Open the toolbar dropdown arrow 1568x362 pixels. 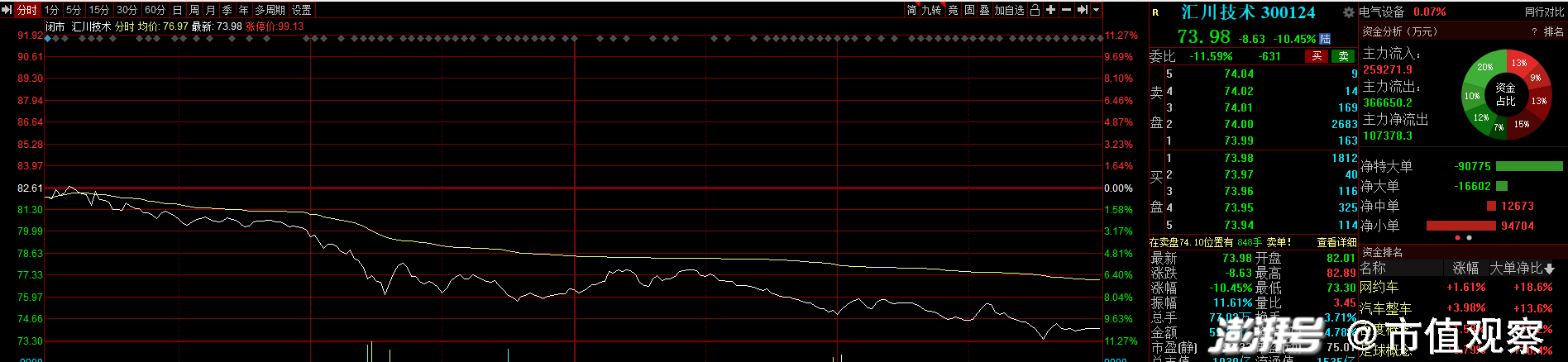(1097, 10)
